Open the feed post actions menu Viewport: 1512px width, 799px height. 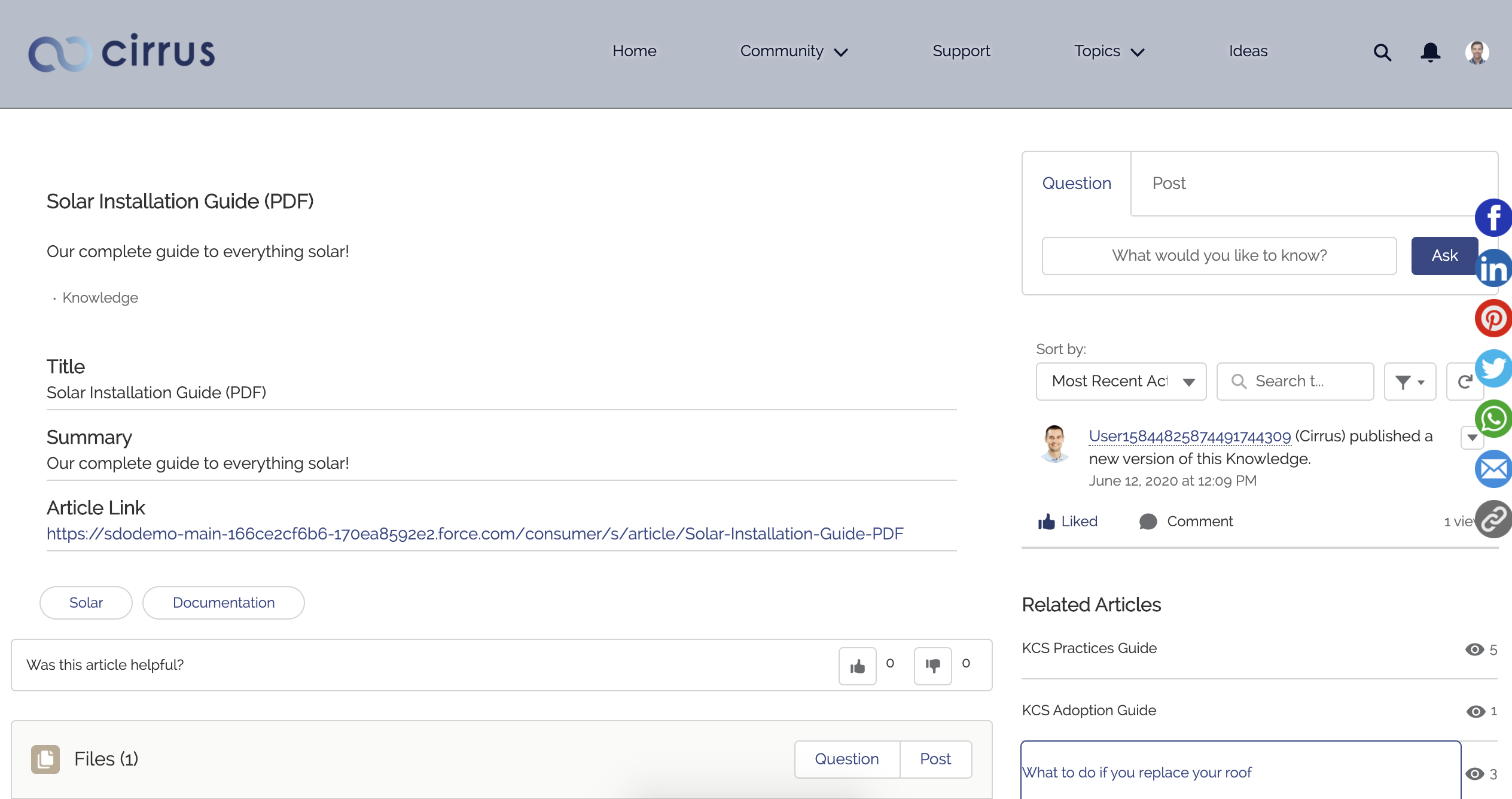(x=1473, y=437)
